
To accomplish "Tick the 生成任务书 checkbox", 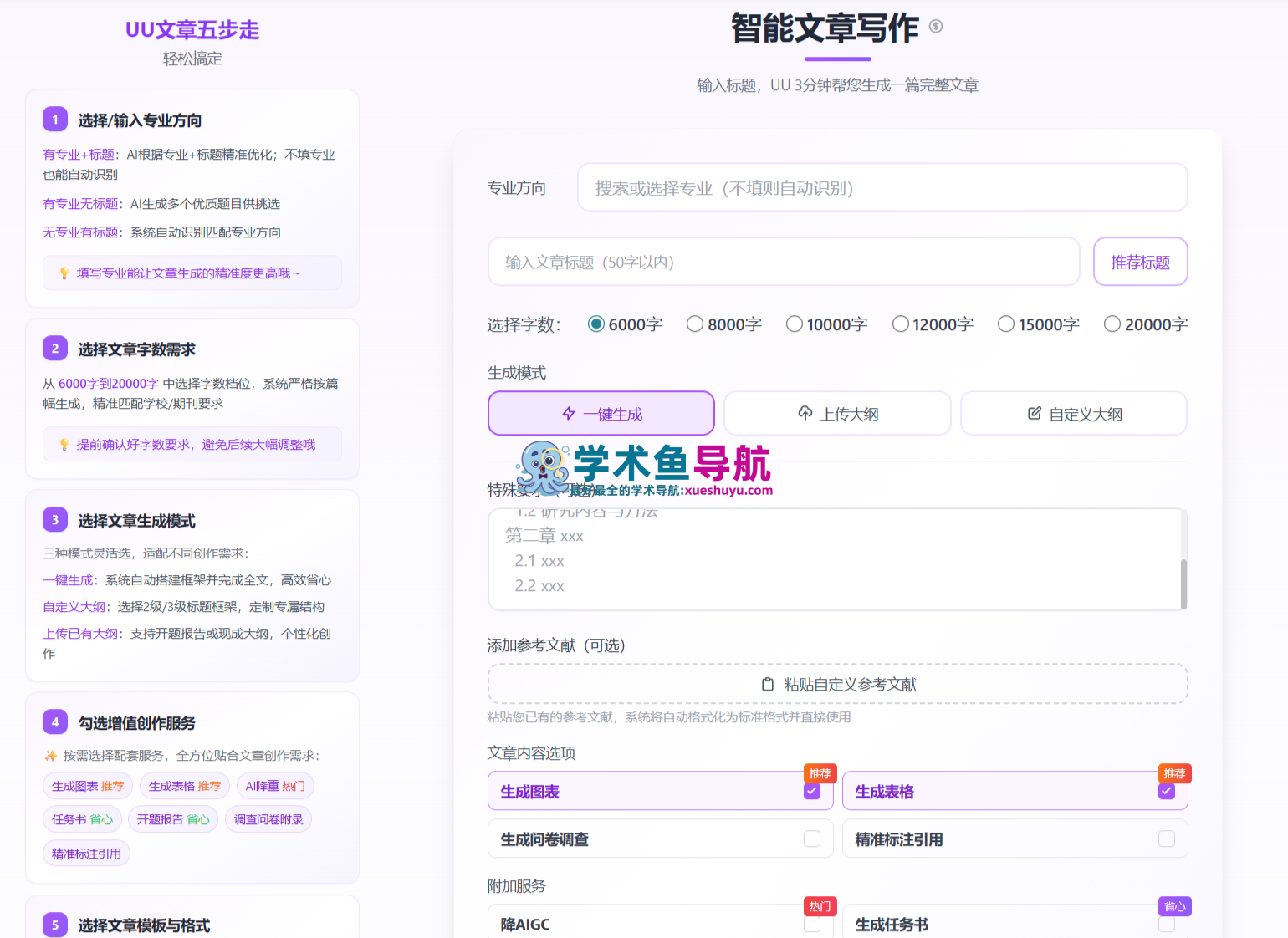I will 1166,924.
